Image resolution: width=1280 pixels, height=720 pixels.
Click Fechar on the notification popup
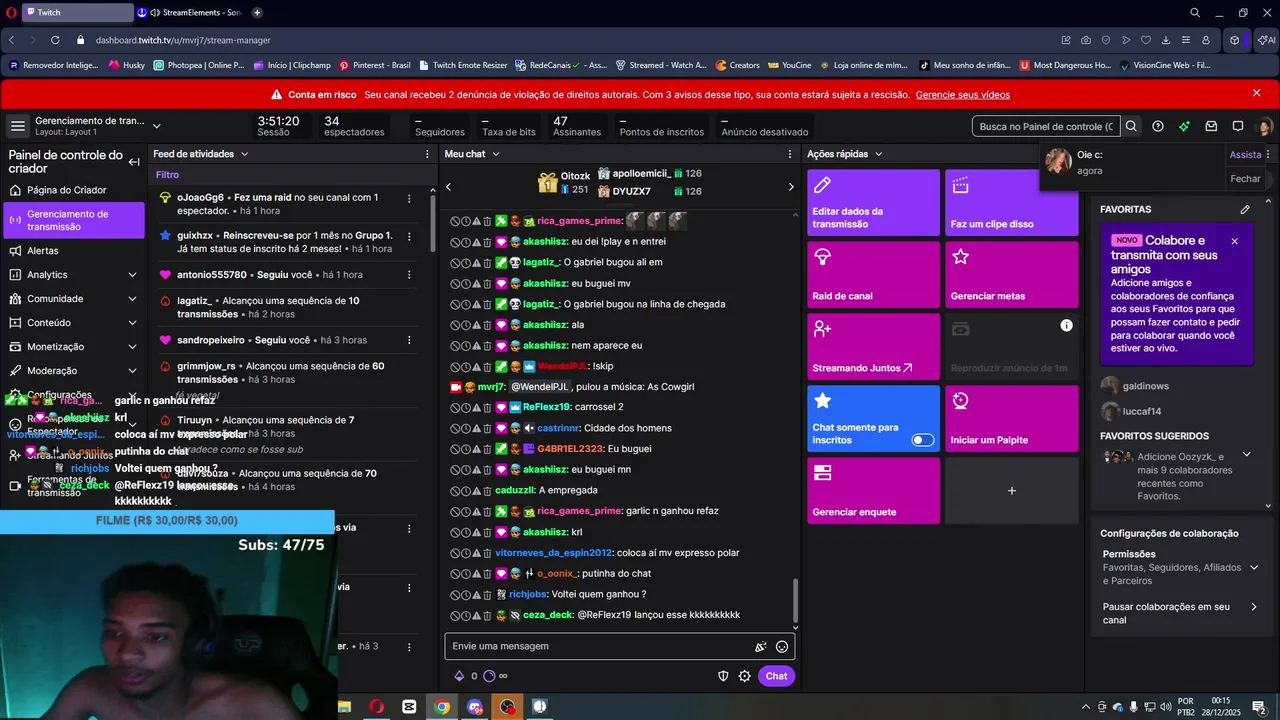tap(1246, 179)
